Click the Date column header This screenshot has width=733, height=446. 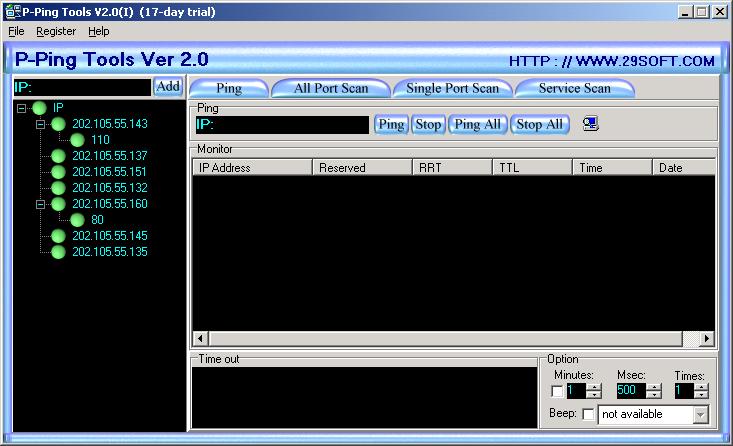(x=684, y=167)
